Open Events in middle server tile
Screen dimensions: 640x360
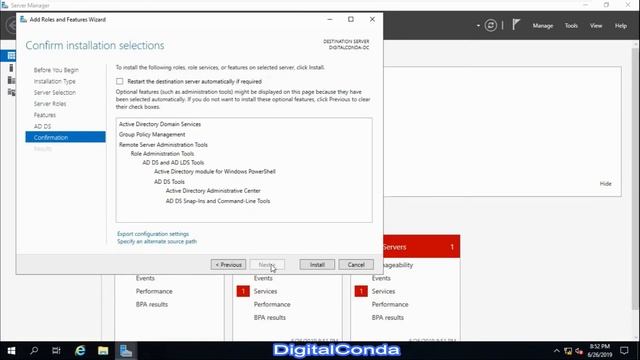point(263,278)
